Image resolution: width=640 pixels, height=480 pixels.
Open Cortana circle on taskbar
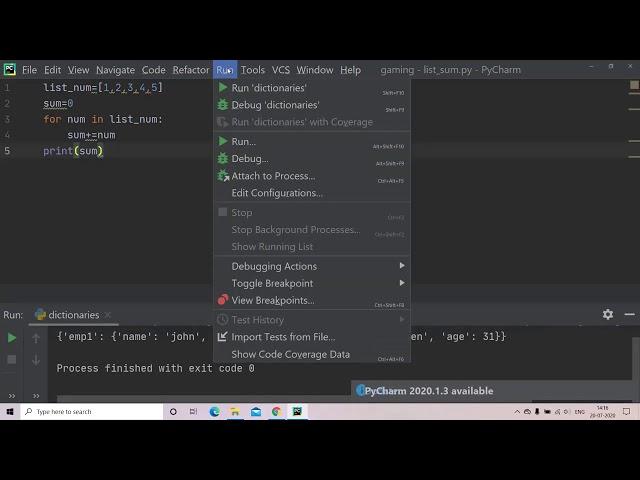point(173,411)
